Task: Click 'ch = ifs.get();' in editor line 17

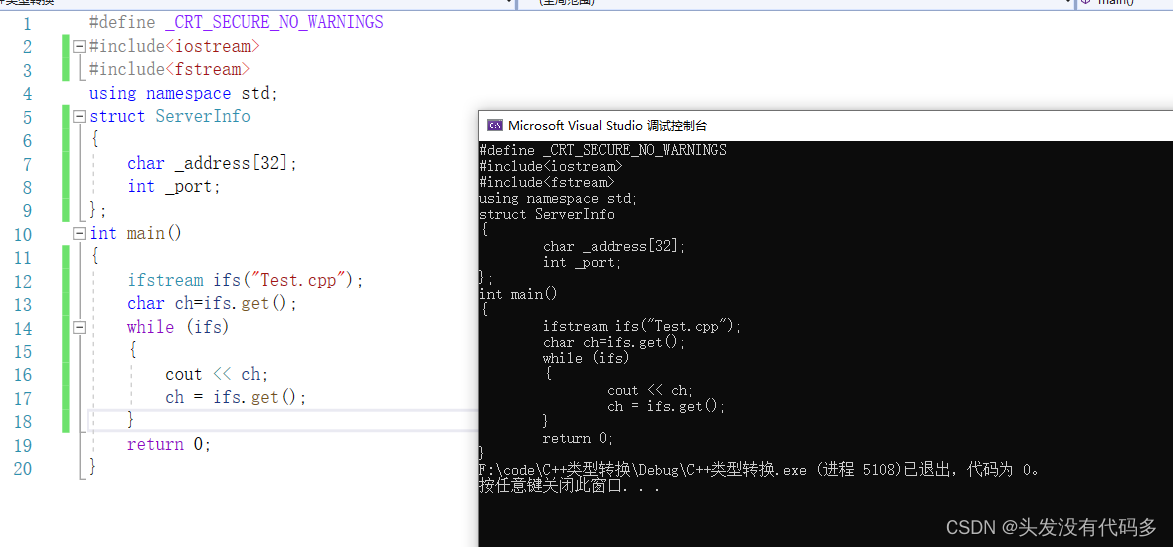Action: (236, 397)
